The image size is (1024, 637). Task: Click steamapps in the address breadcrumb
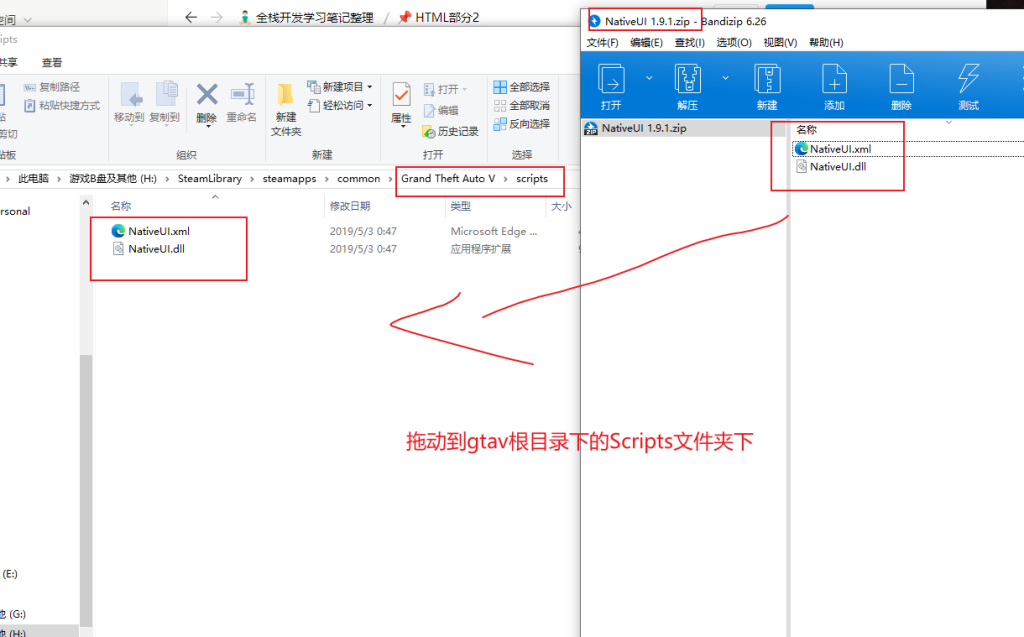click(x=289, y=178)
